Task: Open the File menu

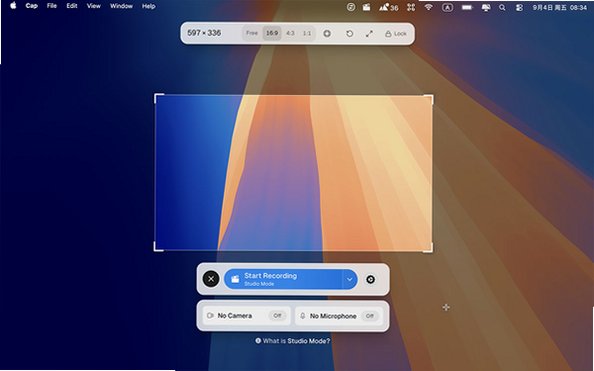Action: click(x=52, y=6)
